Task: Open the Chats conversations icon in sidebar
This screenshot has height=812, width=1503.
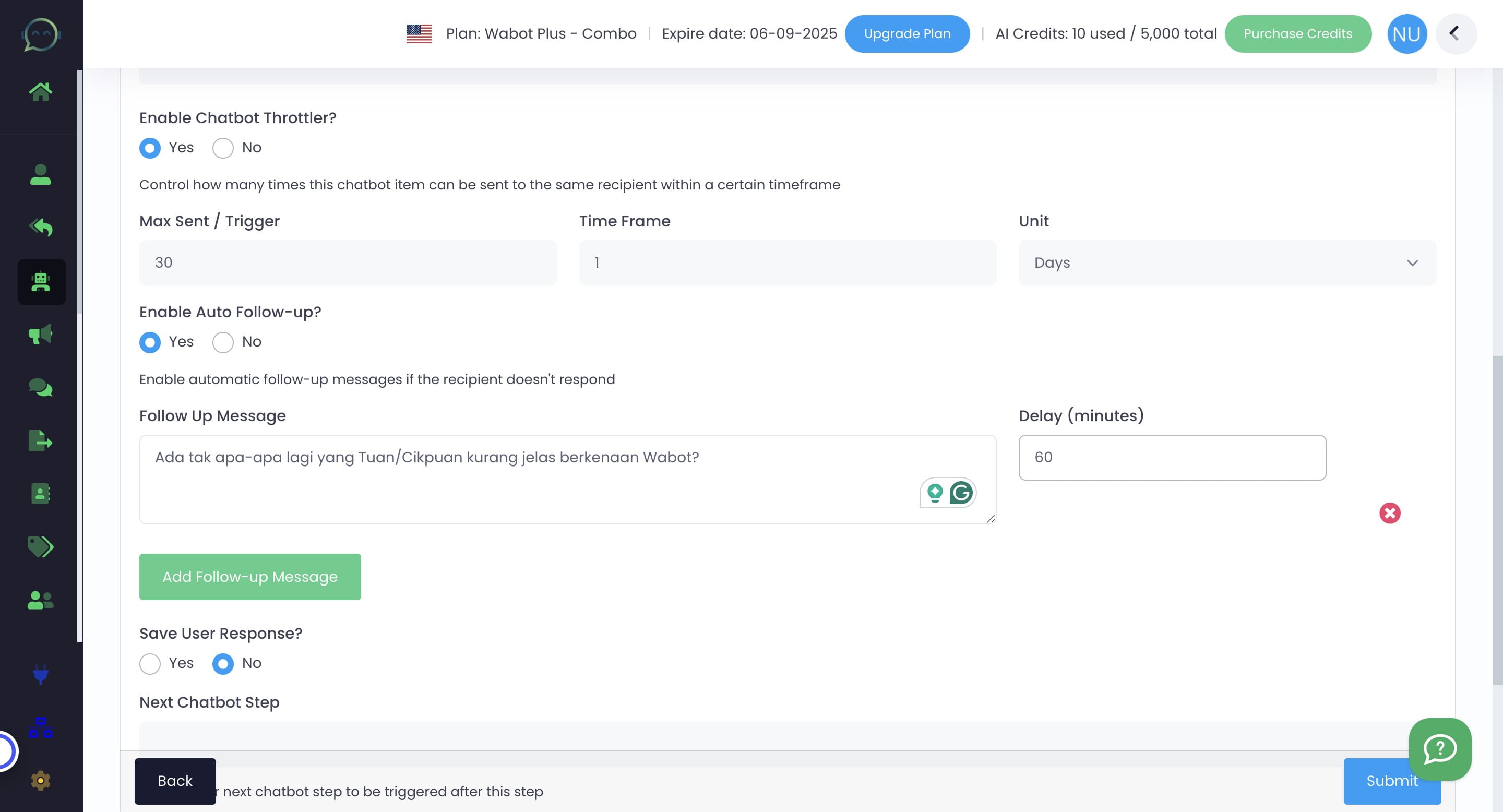Action: (x=41, y=387)
